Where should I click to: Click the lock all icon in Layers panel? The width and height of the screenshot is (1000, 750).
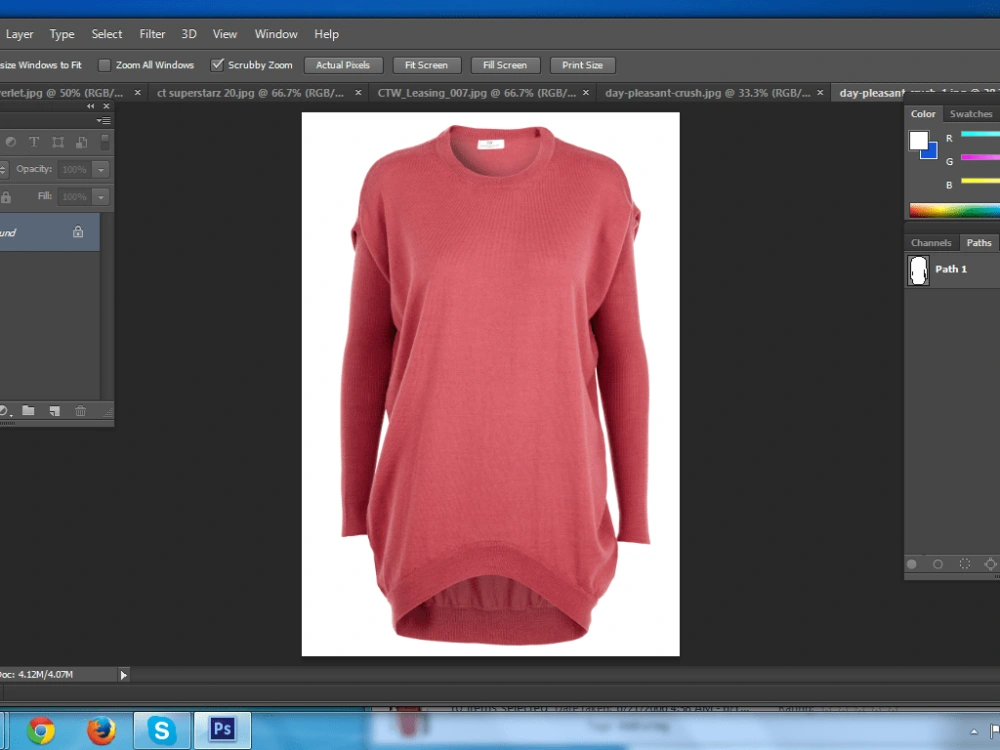click(6, 197)
